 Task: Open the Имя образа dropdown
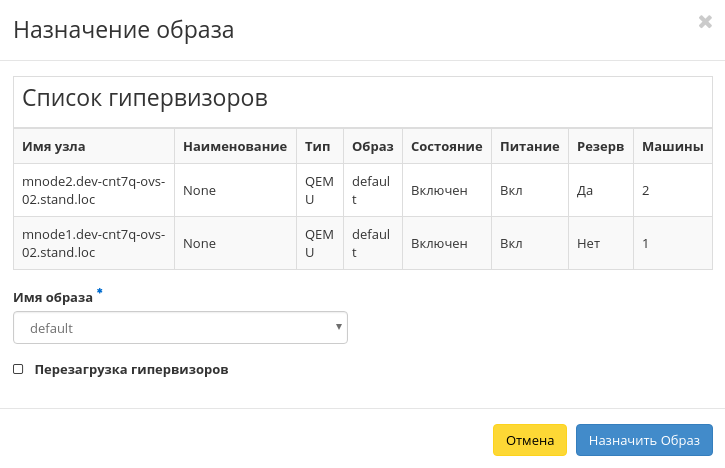tap(180, 327)
